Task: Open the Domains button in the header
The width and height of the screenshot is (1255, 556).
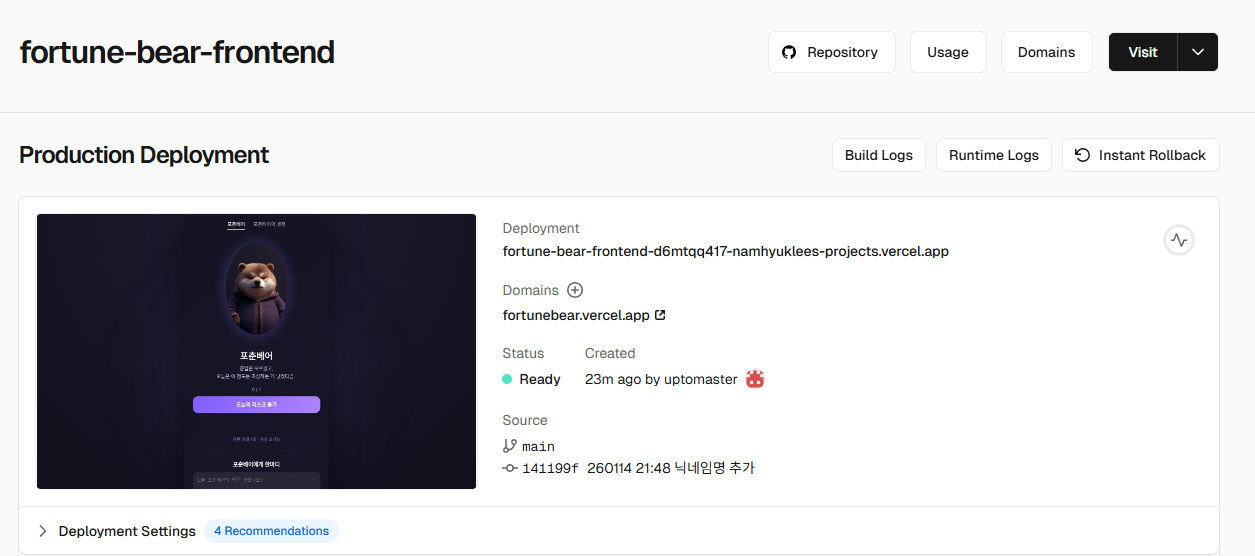Action: 1046,52
